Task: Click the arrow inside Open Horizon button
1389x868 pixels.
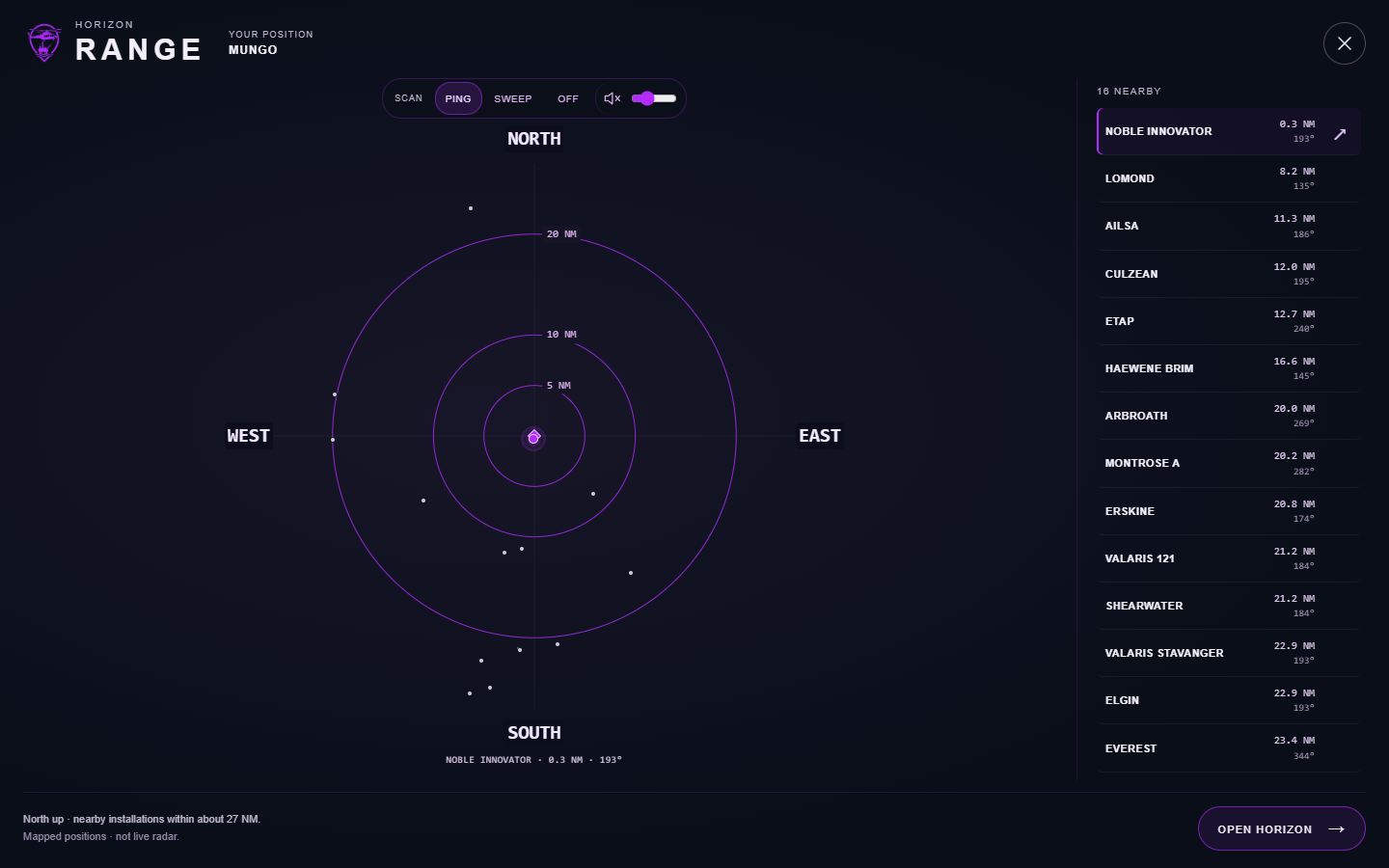Action: 1336,829
